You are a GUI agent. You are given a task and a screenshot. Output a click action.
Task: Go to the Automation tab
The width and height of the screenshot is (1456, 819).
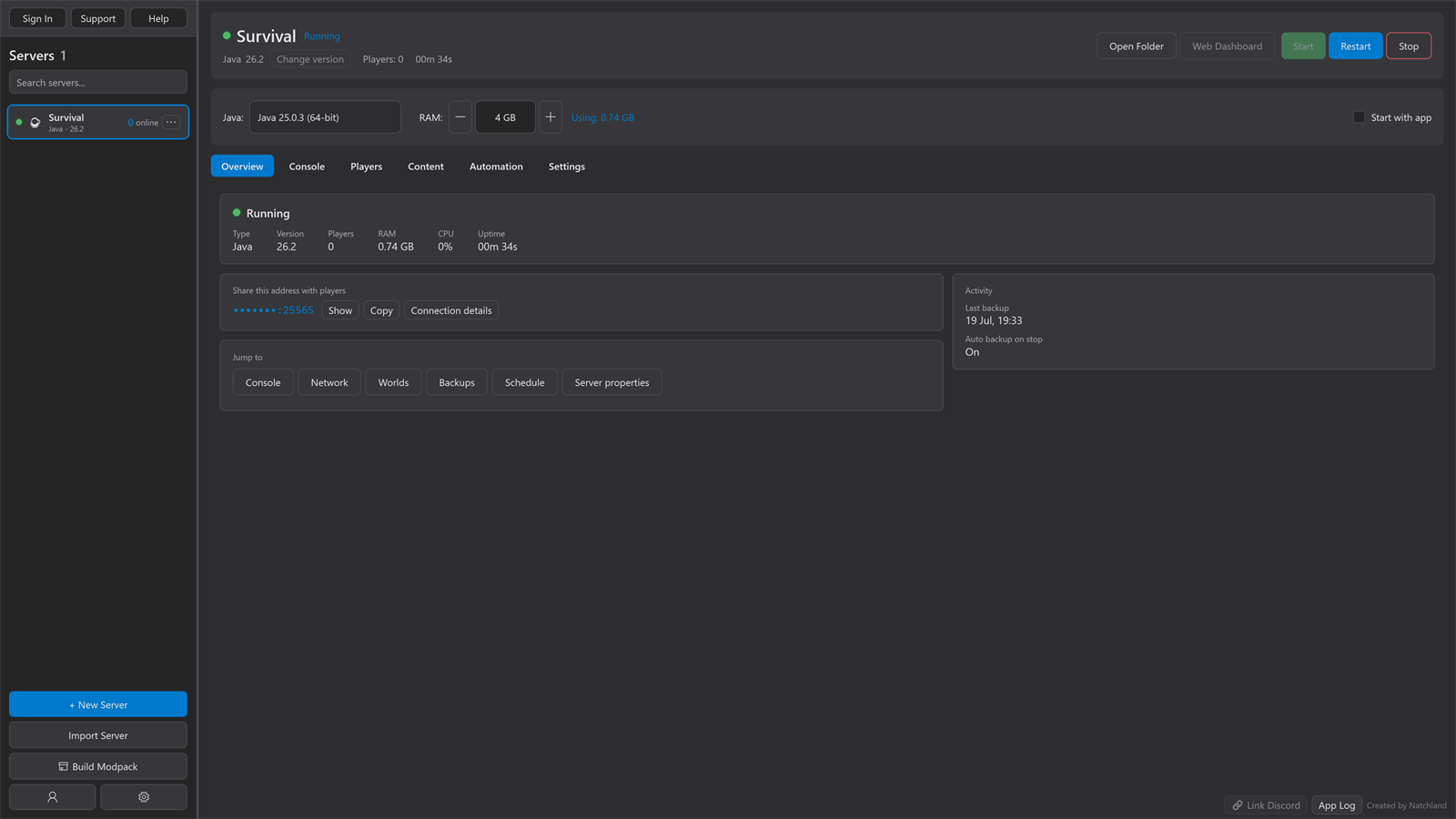click(496, 167)
